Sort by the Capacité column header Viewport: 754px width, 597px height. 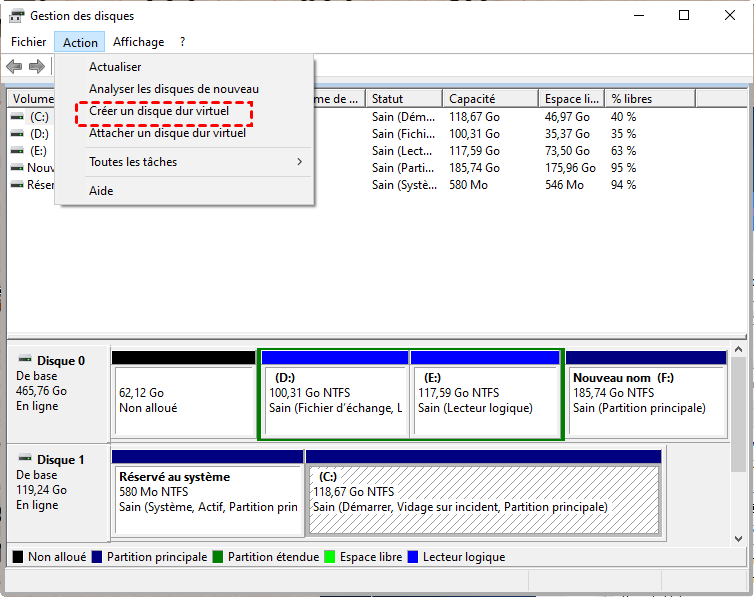[x=490, y=99]
